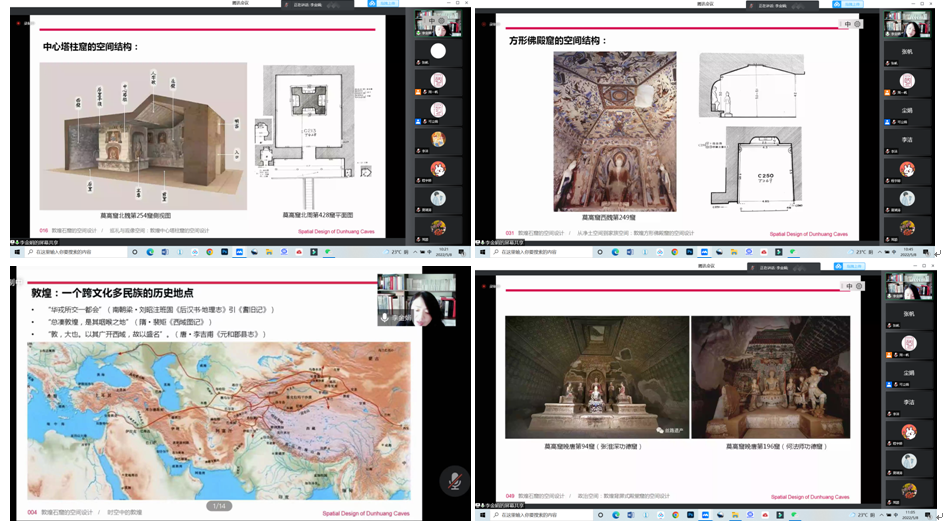Screen dimensions: 945x526
Task: Select speaker video thumbnail on 敦煌 map slide
Action: (416, 300)
